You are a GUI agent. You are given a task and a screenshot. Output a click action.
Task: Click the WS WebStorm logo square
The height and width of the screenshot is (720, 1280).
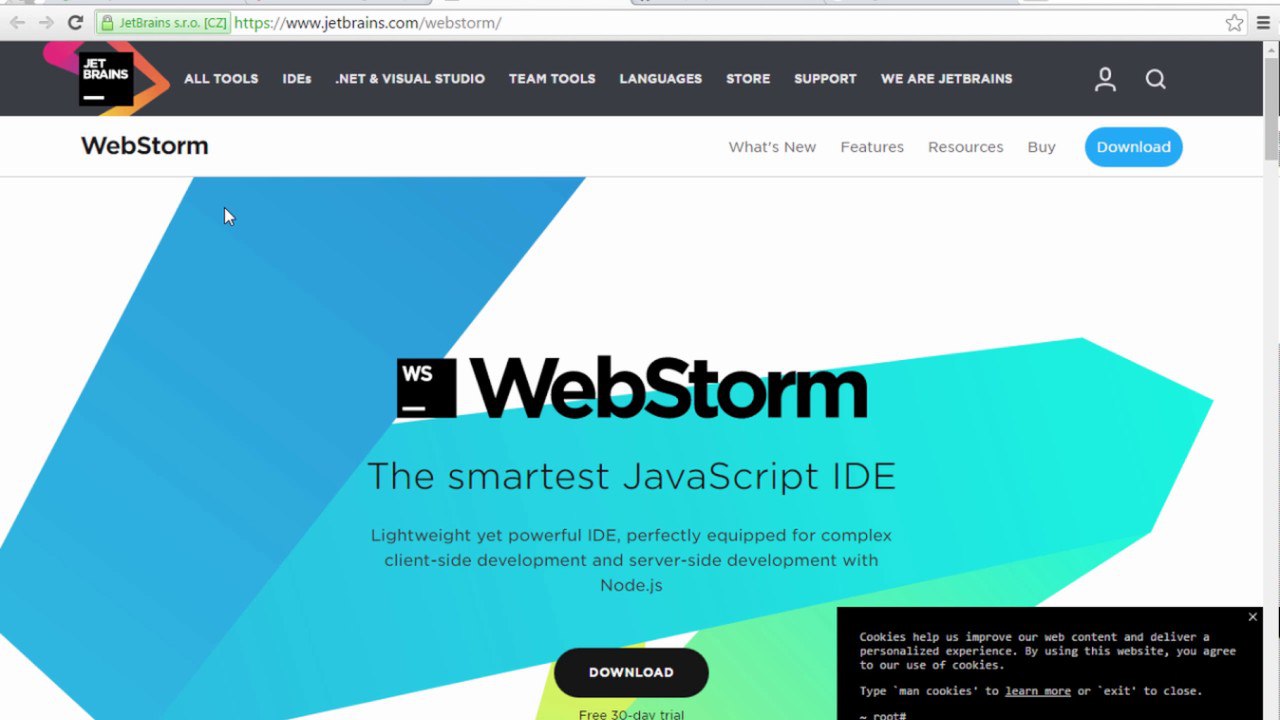[427, 388]
